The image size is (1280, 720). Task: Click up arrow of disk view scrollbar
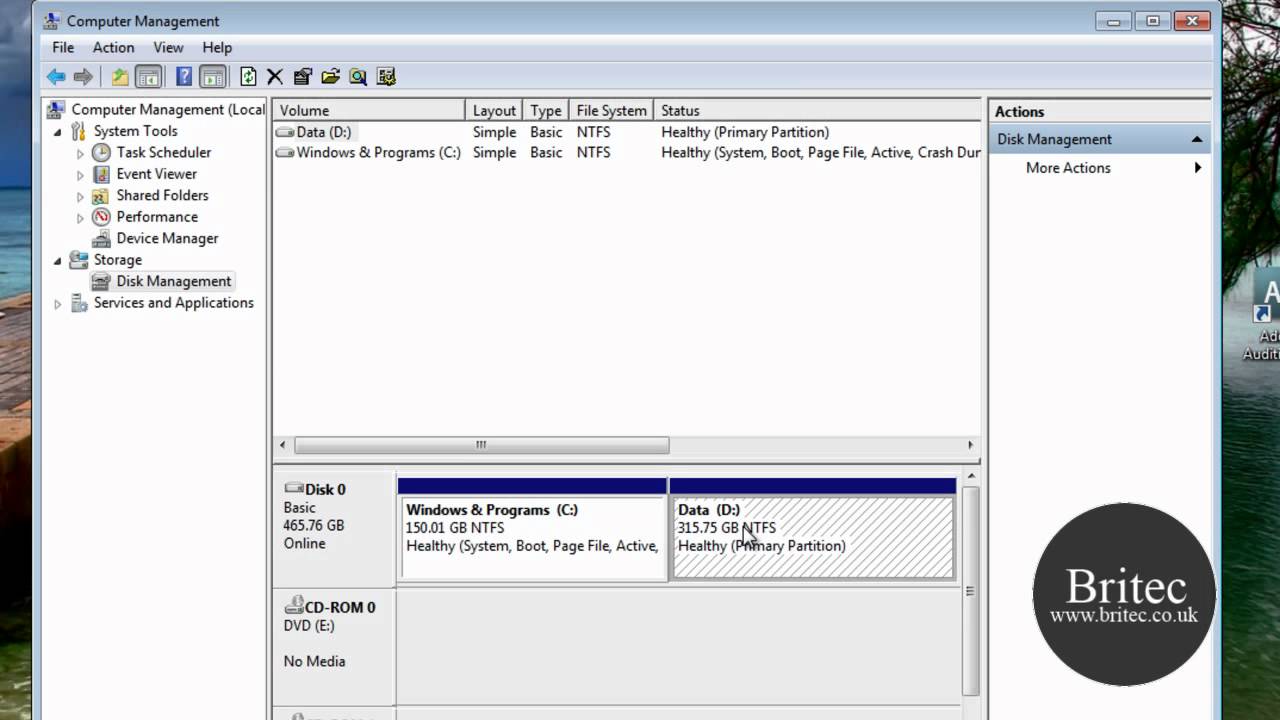[x=970, y=477]
